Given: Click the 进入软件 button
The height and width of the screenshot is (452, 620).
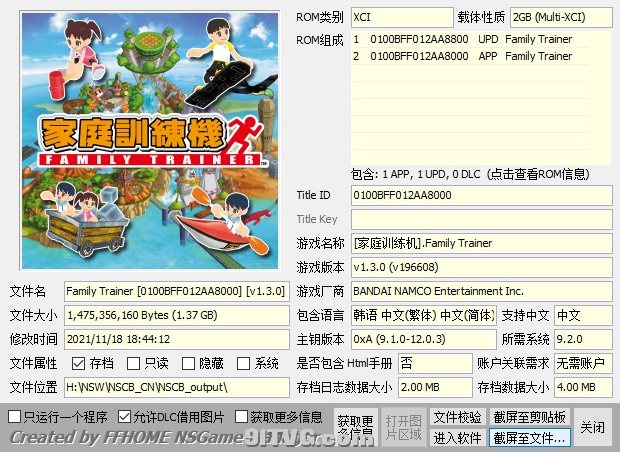Looking at the screenshot, I should [457, 438].
